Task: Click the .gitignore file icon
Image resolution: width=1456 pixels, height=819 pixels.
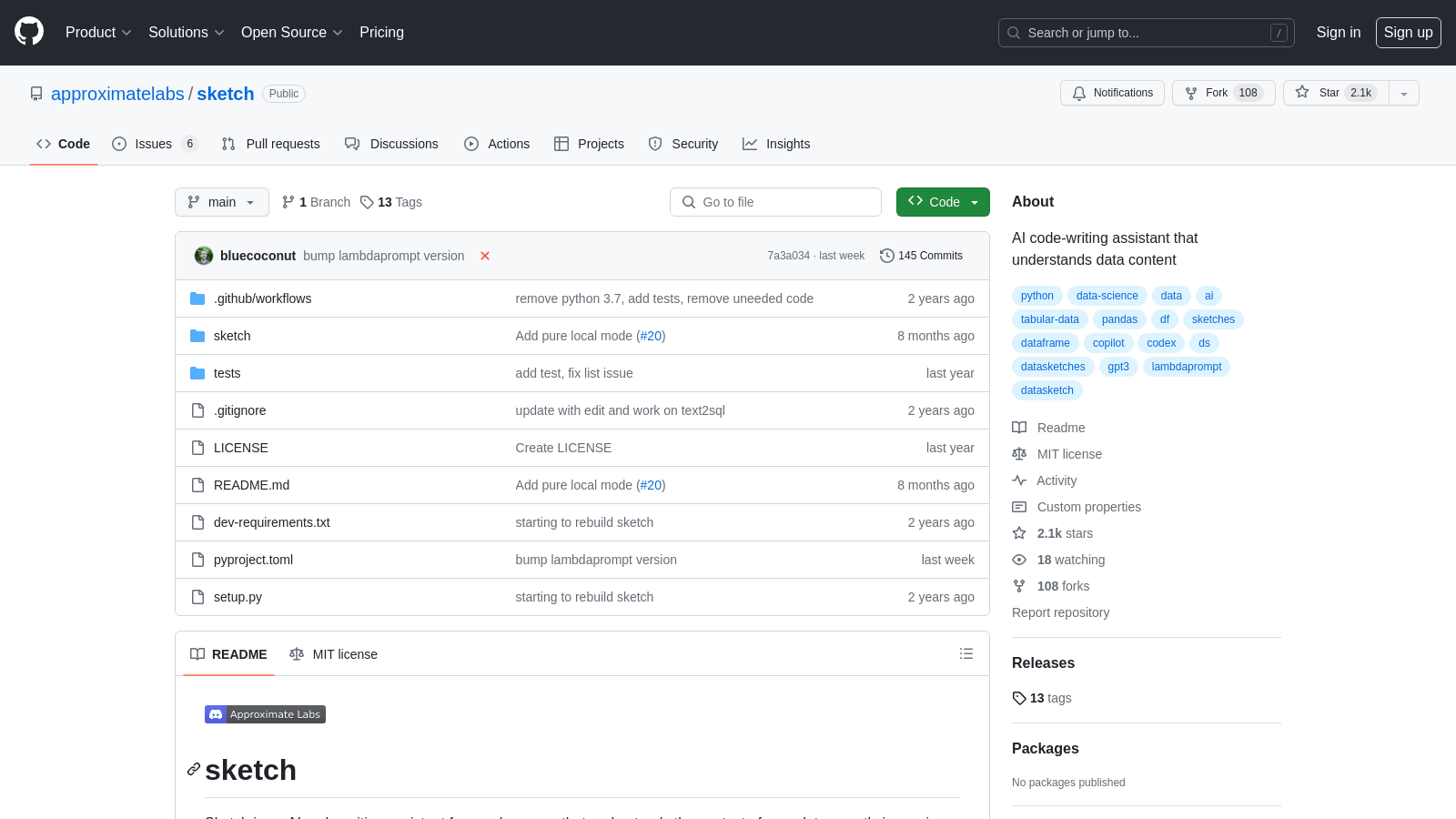Action: pyautogui.click(x=197, y=410)
